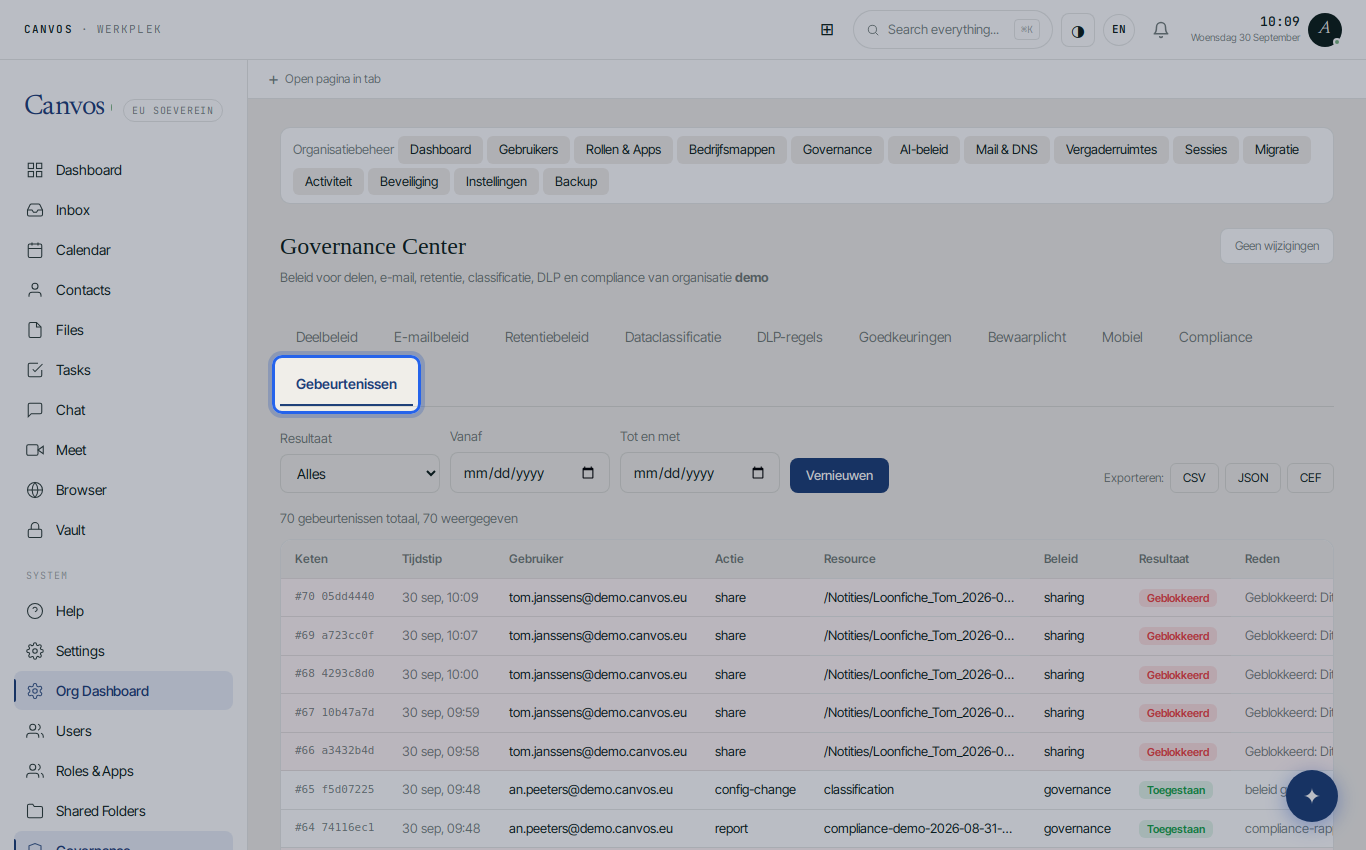Expand the Resultaat dropdown set to Alles

(x=360, y=474)
